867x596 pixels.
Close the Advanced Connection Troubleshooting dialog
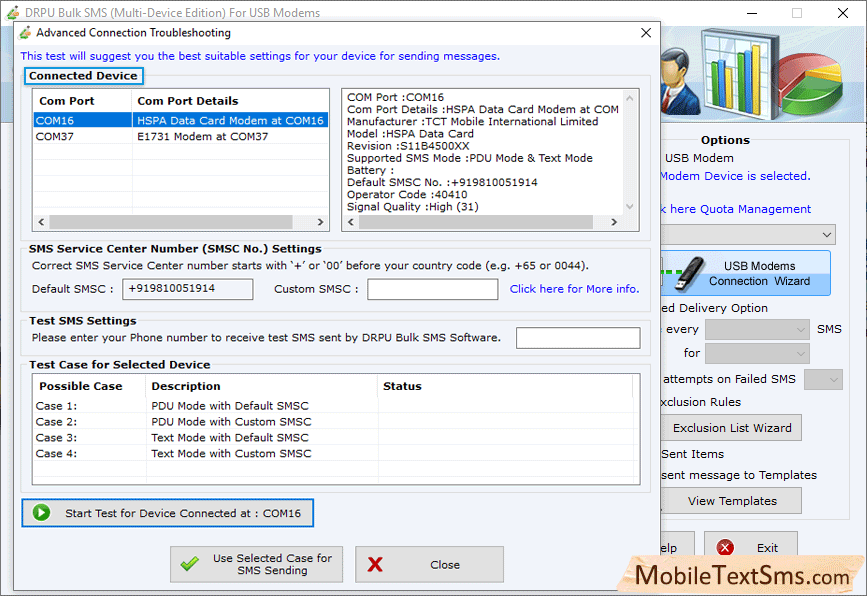[646, 33]
